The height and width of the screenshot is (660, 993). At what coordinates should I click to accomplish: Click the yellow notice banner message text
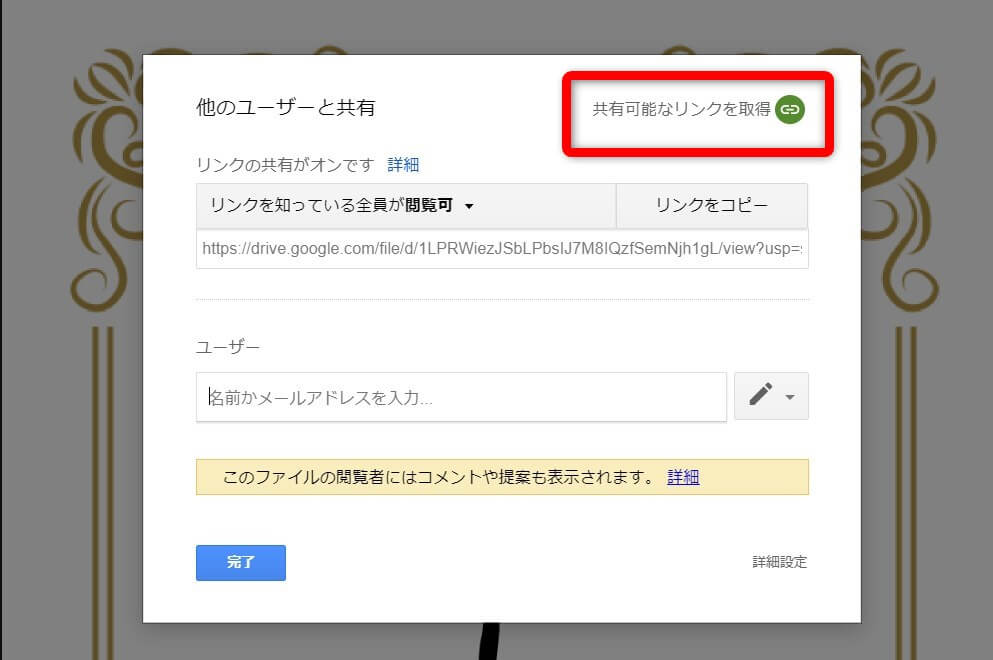(438, 477)
